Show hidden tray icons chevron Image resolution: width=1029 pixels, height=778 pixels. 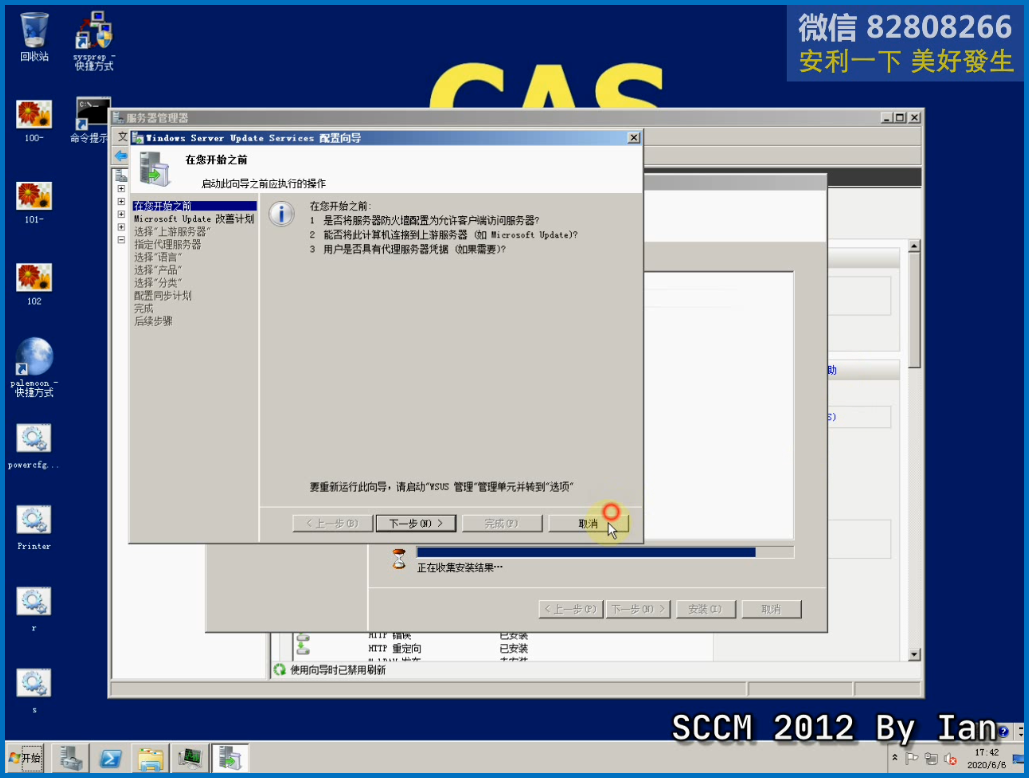pyautogui.click(x=895, y=758)
